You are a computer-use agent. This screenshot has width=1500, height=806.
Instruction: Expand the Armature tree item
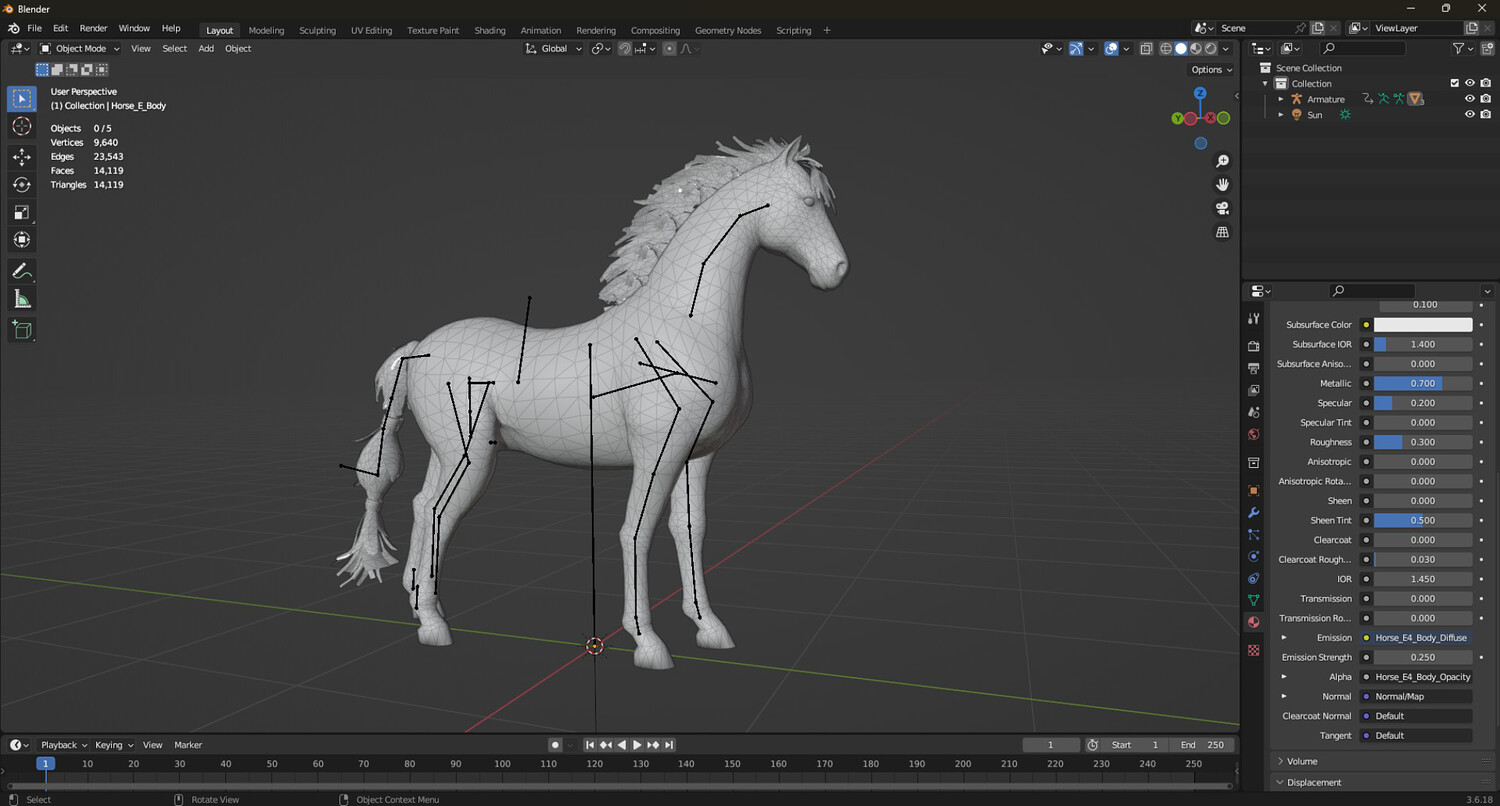click(1281, 99)
